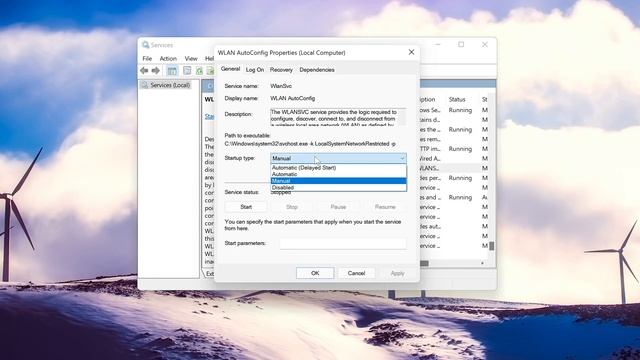
Task: Click the Back arrow in Services toolbar
Action: point(144,71)
